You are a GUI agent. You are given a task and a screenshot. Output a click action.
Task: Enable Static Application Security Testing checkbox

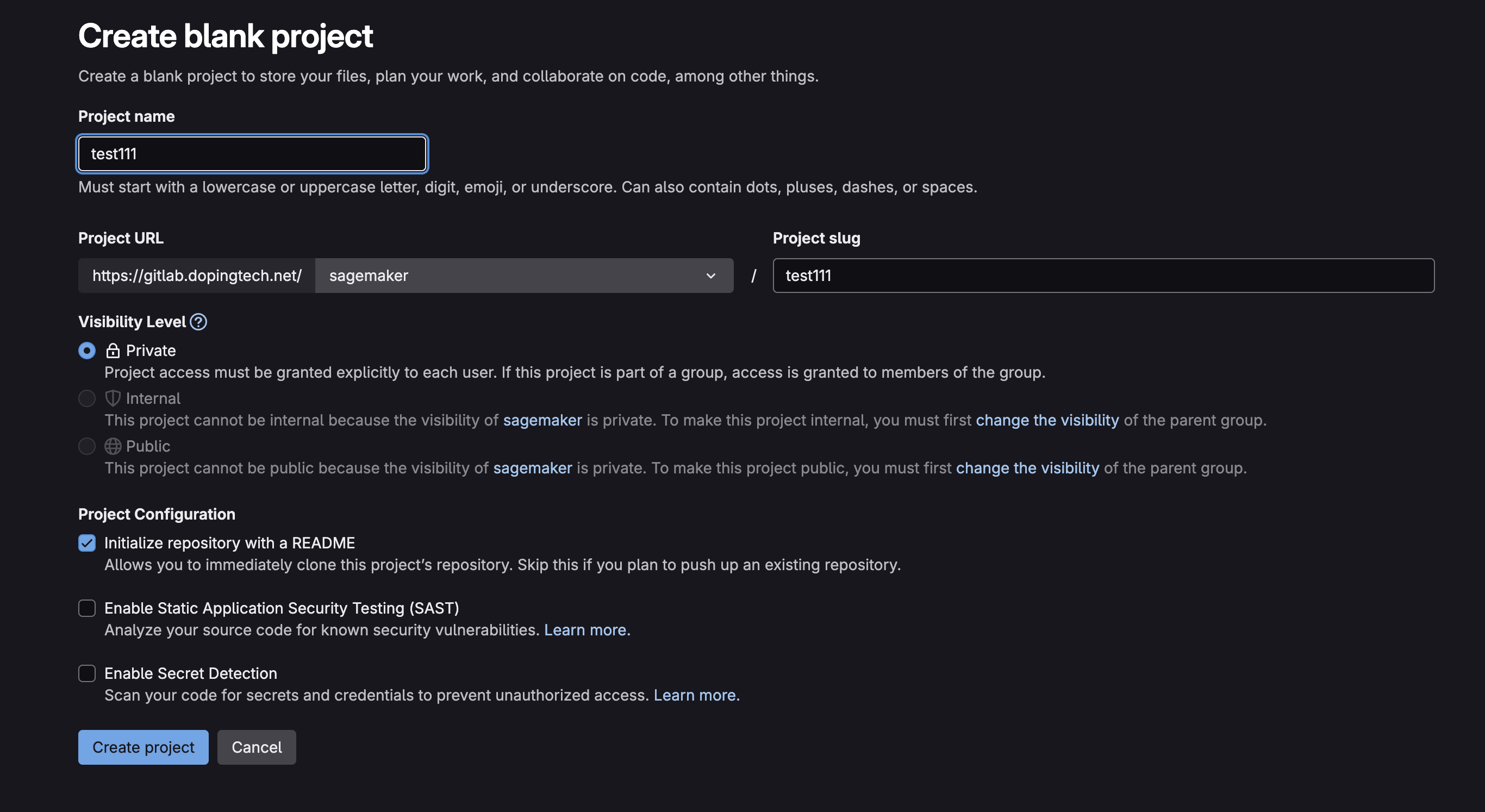tap(87, 608)
